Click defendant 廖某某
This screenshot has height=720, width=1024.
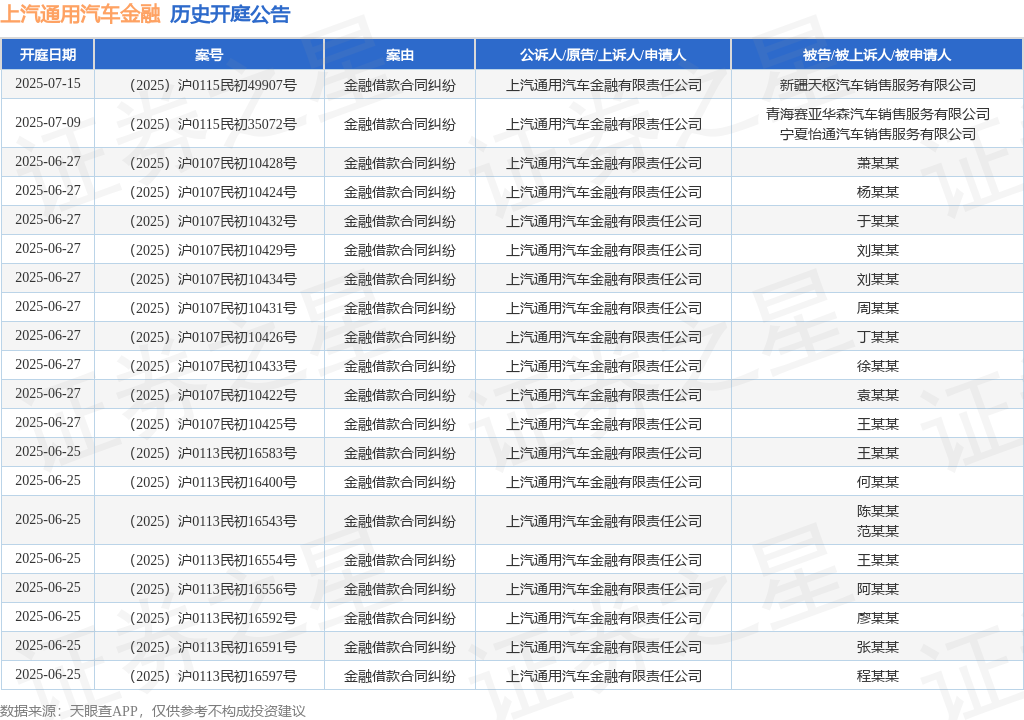[878, 618]
